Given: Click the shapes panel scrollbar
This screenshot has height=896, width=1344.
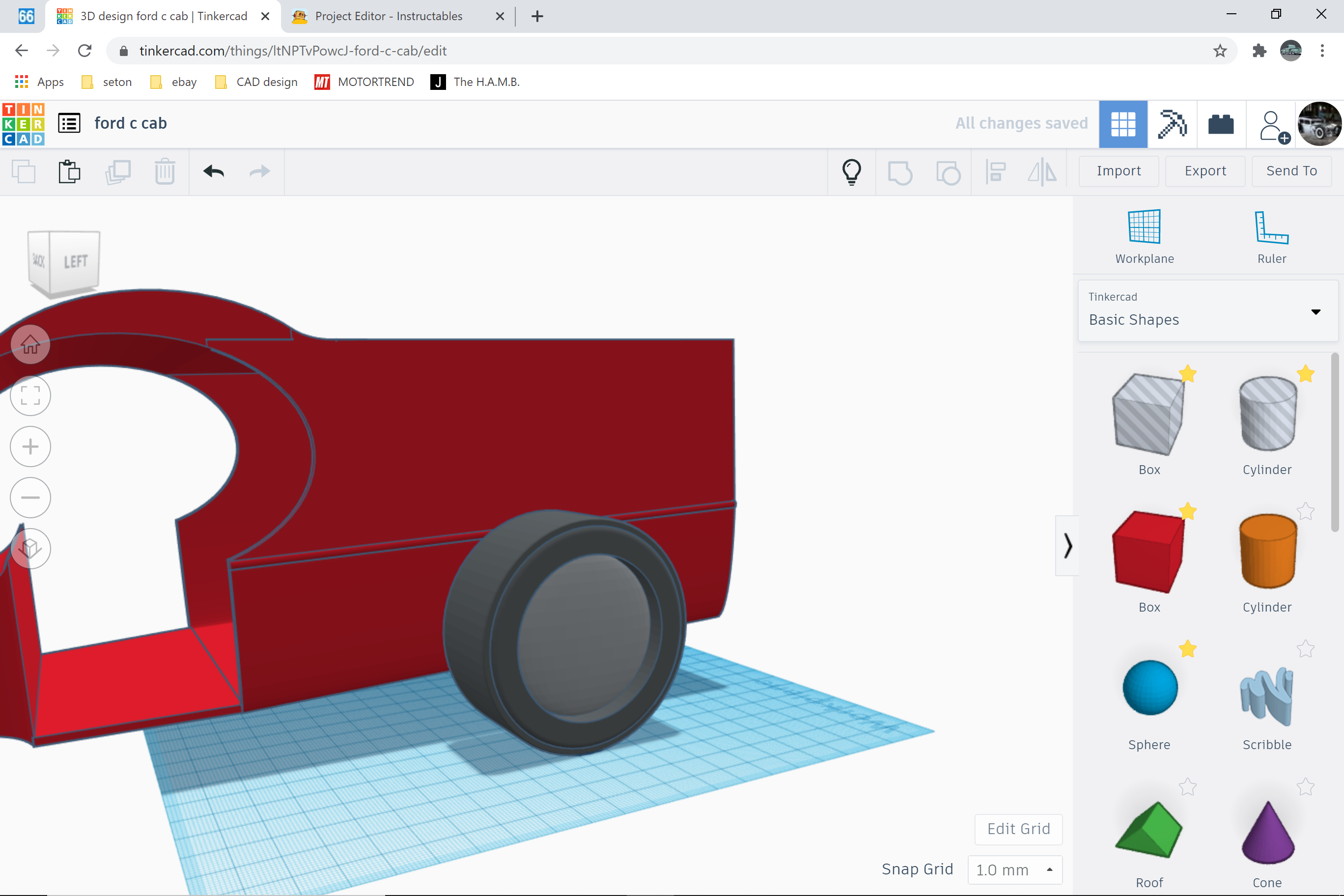Looking at the screenshot, I should [x=1334, y=442].
